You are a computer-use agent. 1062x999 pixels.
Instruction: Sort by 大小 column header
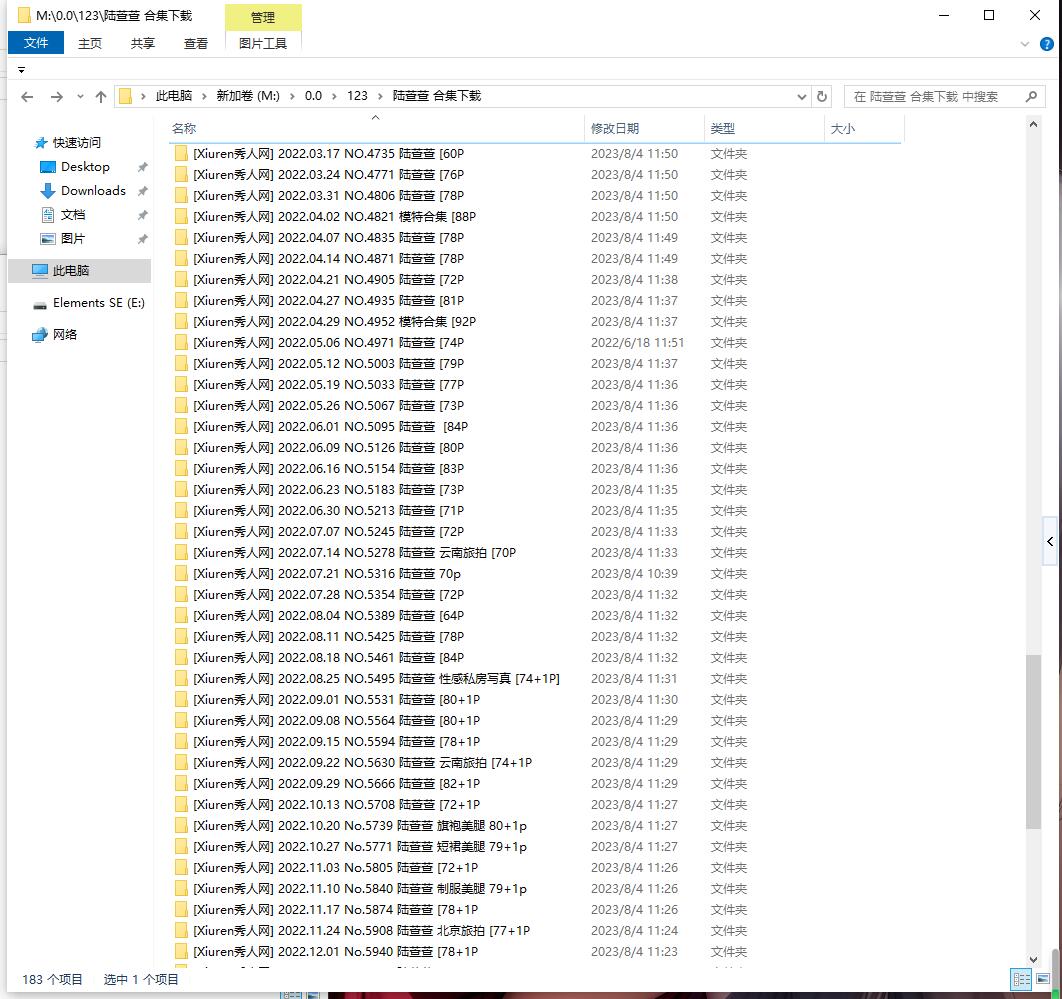864,129
